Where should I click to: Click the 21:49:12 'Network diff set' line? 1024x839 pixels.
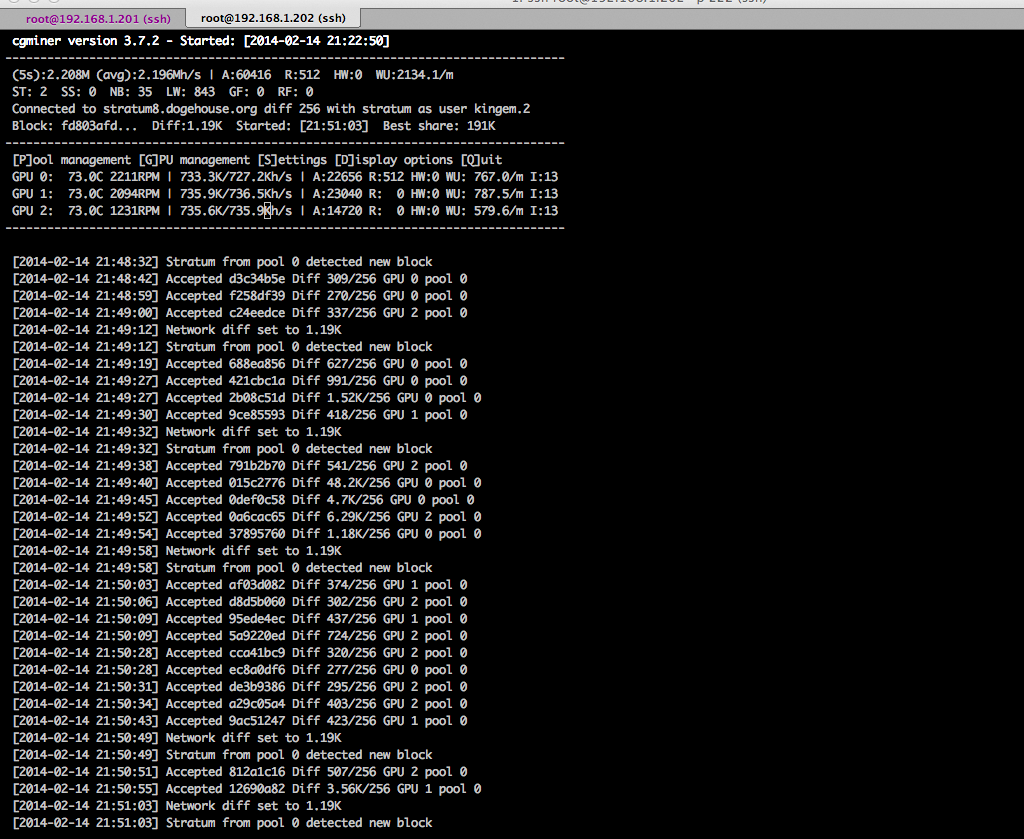point(177,330)
